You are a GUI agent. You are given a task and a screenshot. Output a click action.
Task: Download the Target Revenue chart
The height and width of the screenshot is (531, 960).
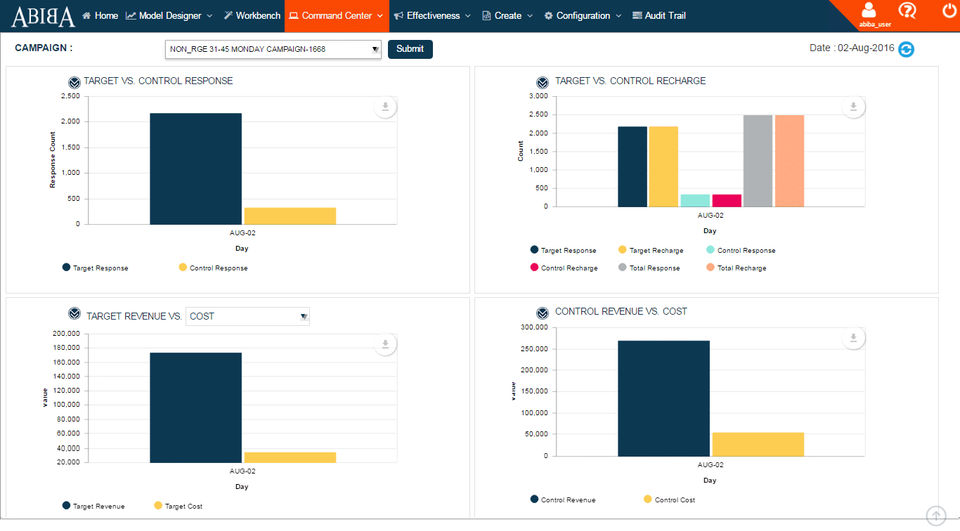click(385, 344)
